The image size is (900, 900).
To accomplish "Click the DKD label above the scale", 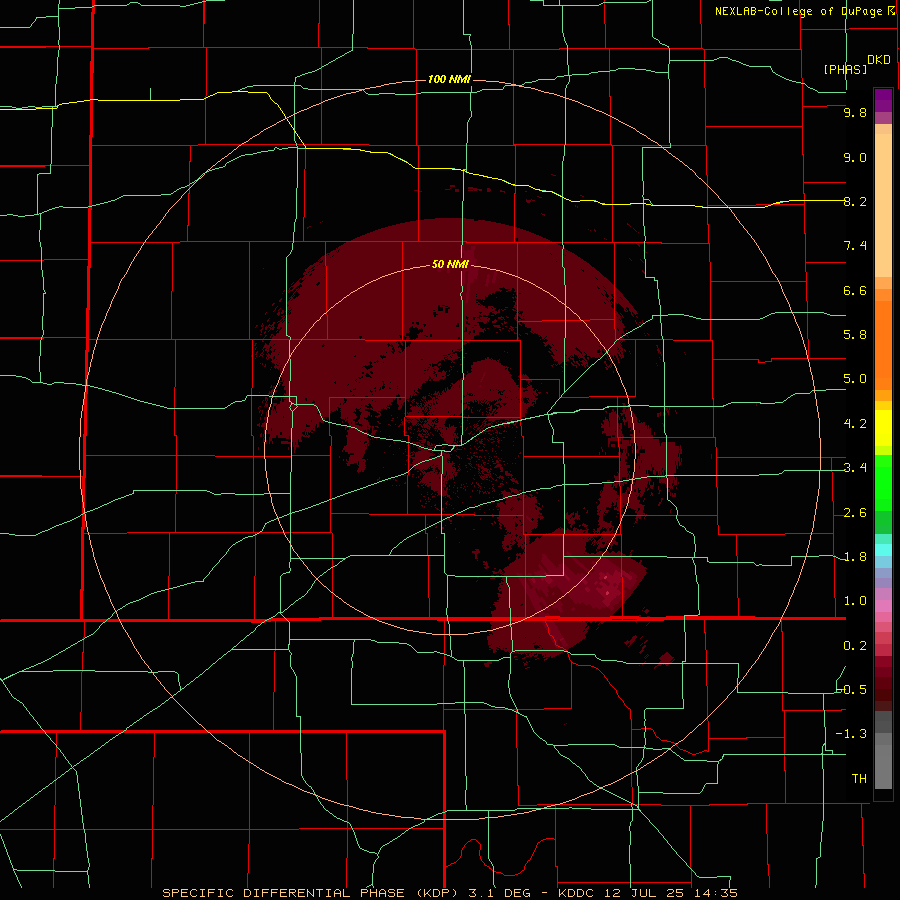I will click(878, 60).
